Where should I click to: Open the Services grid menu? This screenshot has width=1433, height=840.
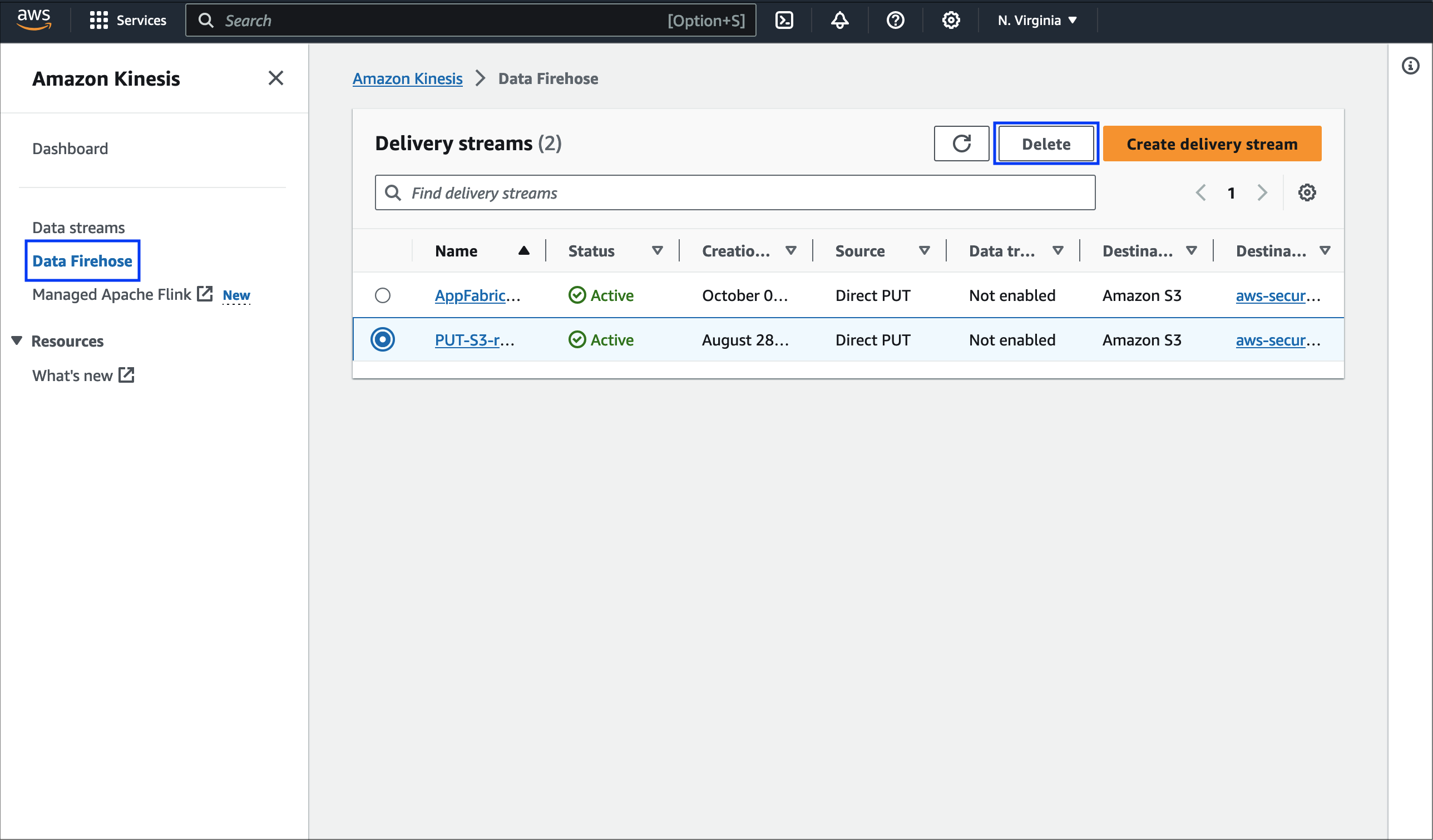click(127, 20)
